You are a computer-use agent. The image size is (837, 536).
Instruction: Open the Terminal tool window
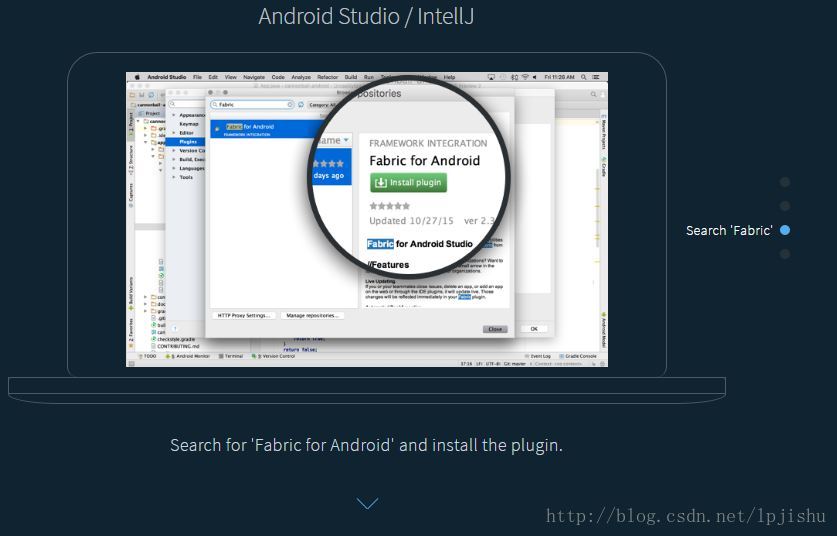coord(231,356)
